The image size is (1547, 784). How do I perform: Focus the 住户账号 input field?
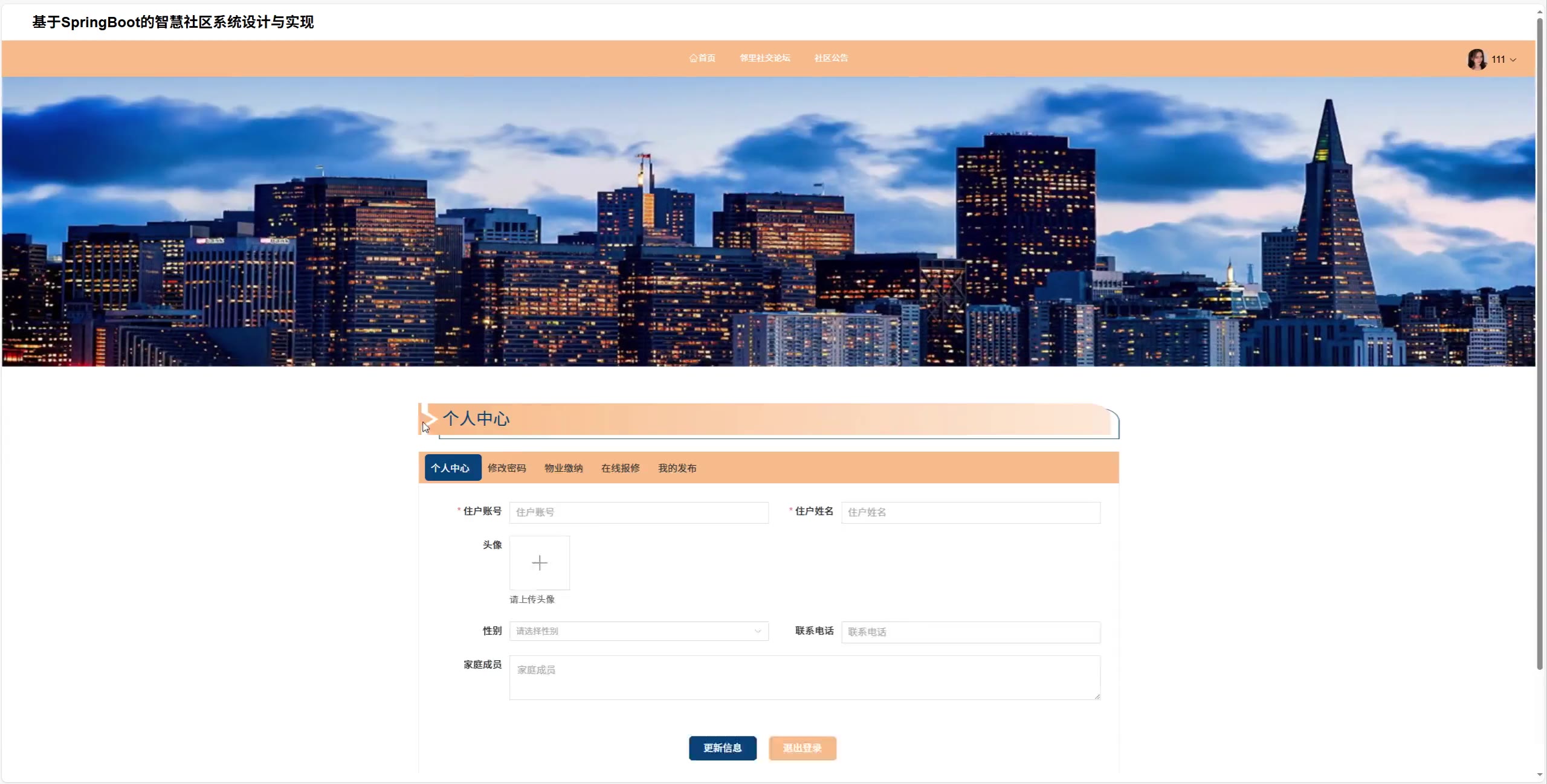point(639,512)
